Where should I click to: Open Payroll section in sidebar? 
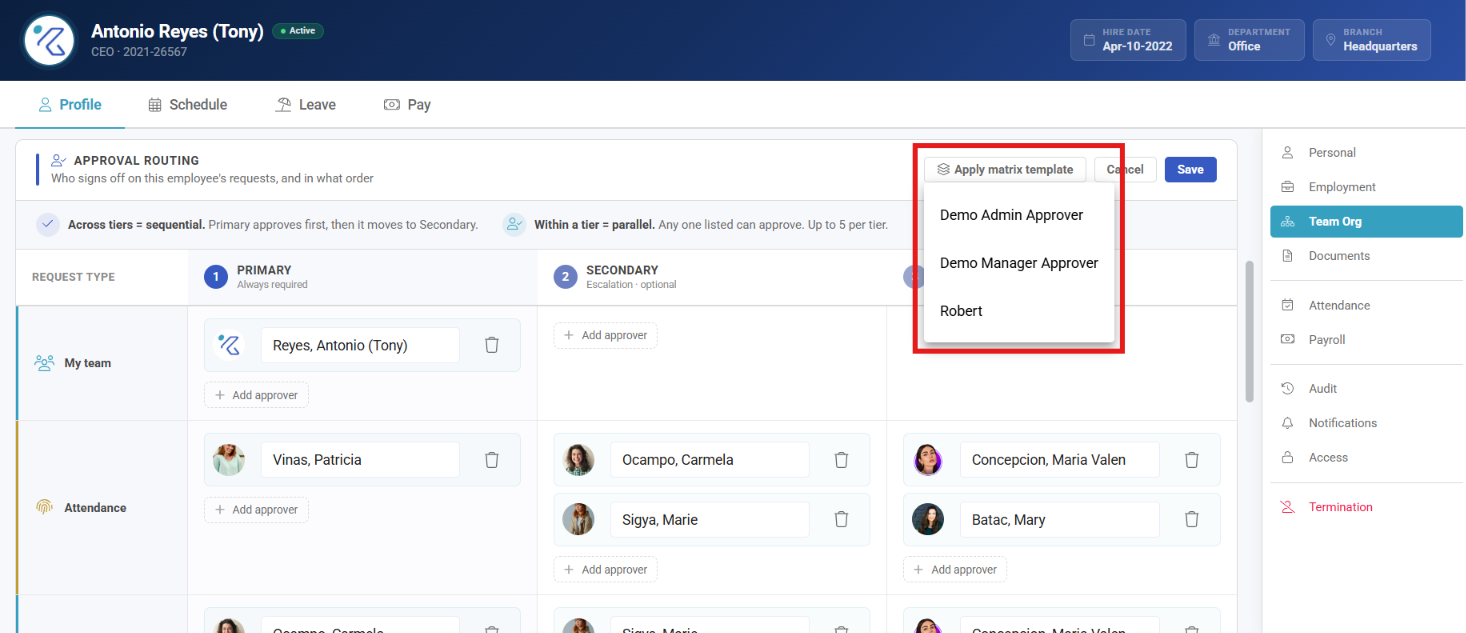1366,340
